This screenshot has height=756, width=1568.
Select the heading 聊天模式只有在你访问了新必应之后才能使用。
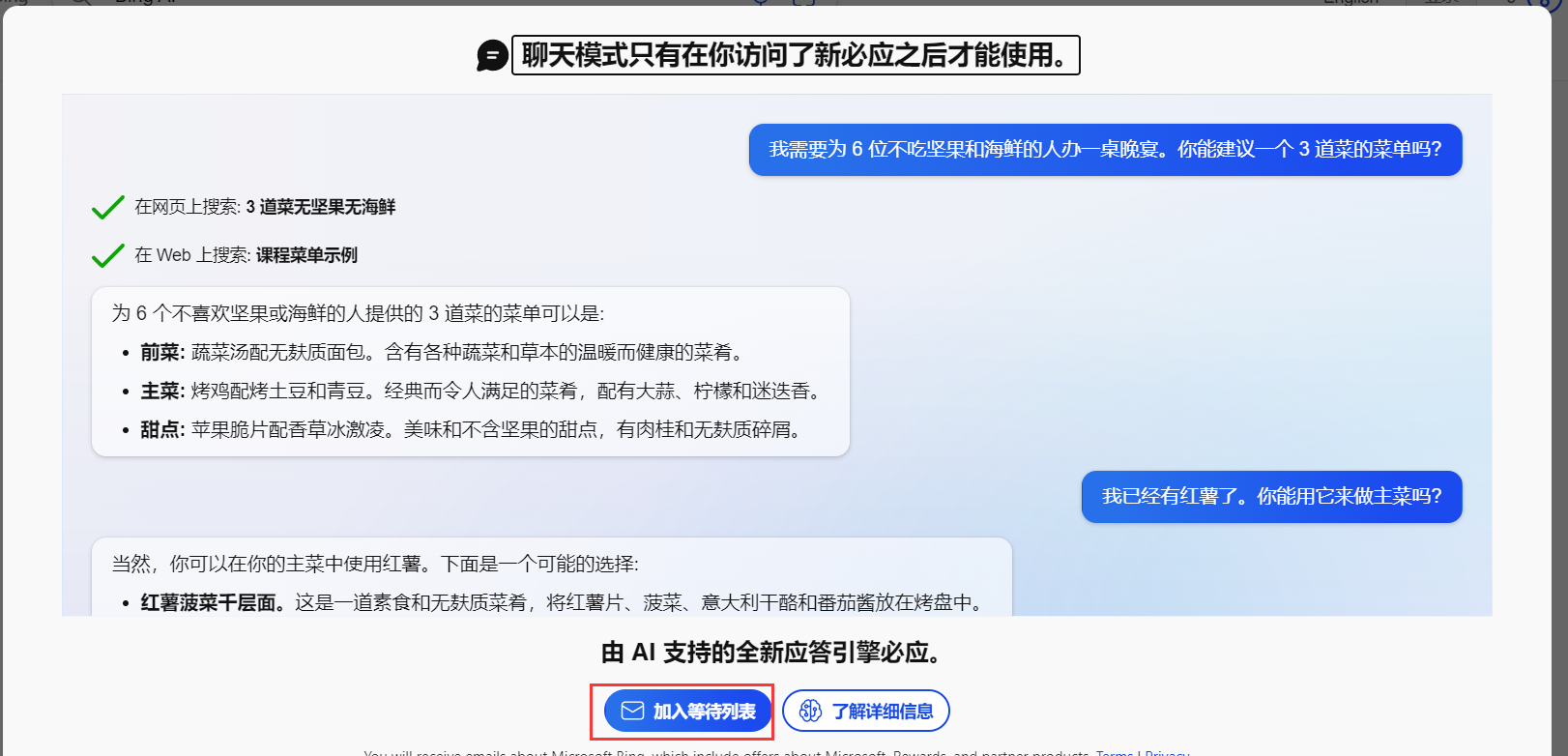796,55
